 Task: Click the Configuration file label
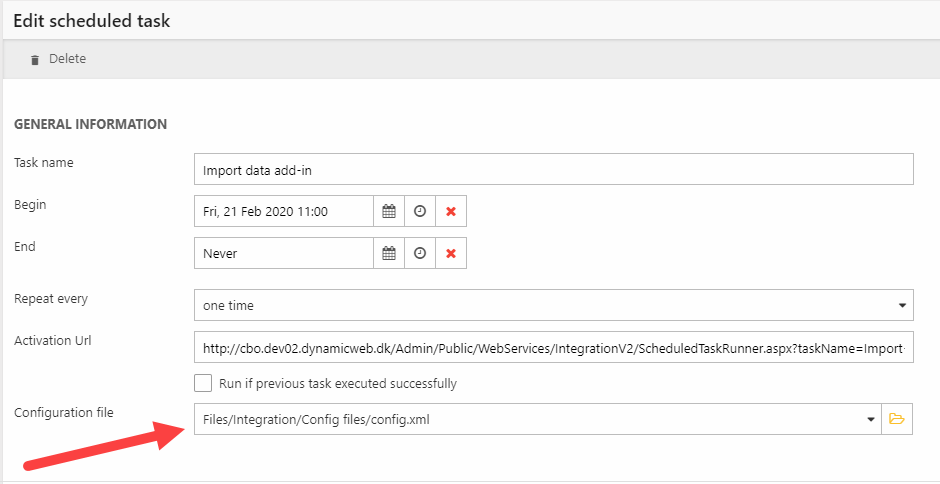pyautogui.click(x=64, y=413)
